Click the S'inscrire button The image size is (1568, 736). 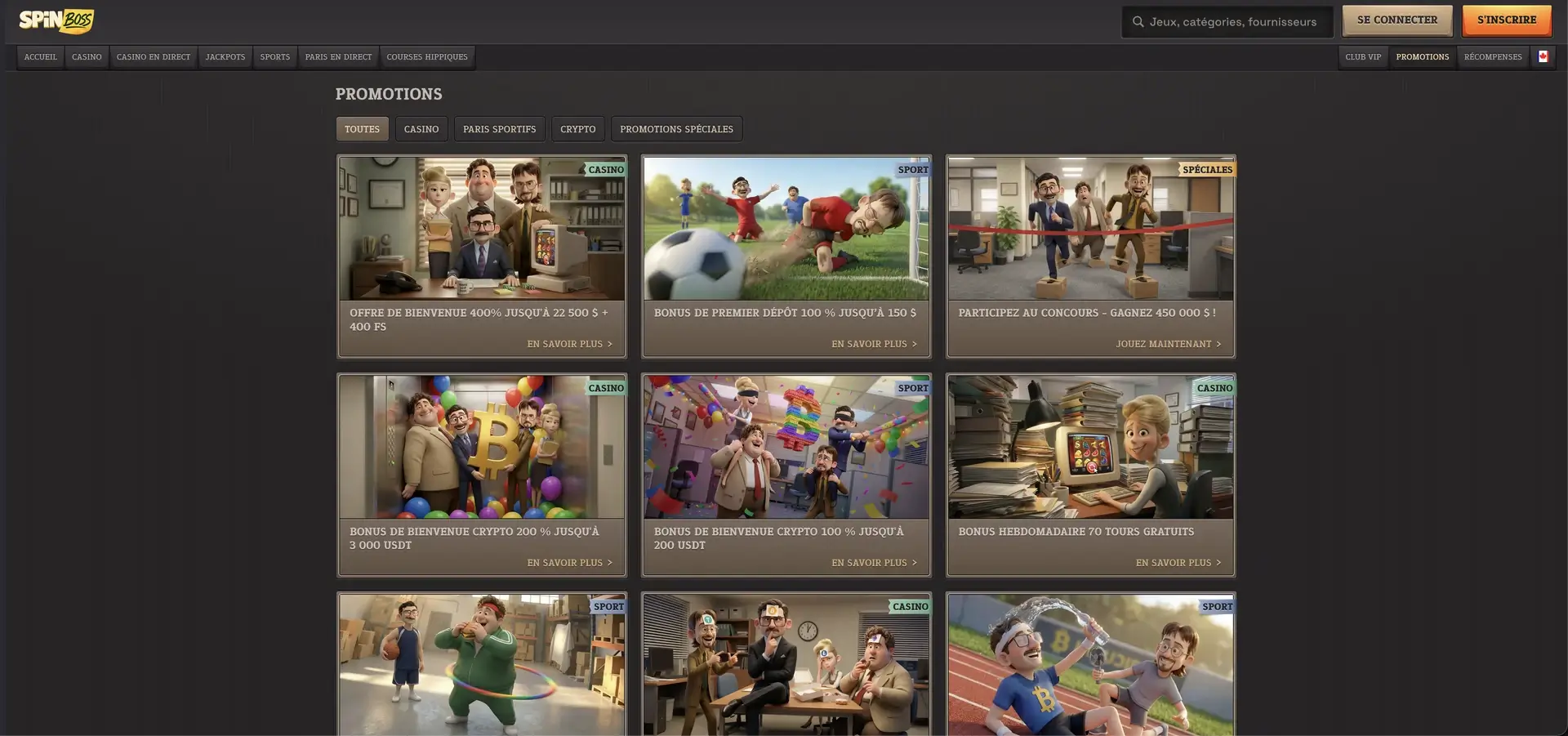pos(1507,20)
